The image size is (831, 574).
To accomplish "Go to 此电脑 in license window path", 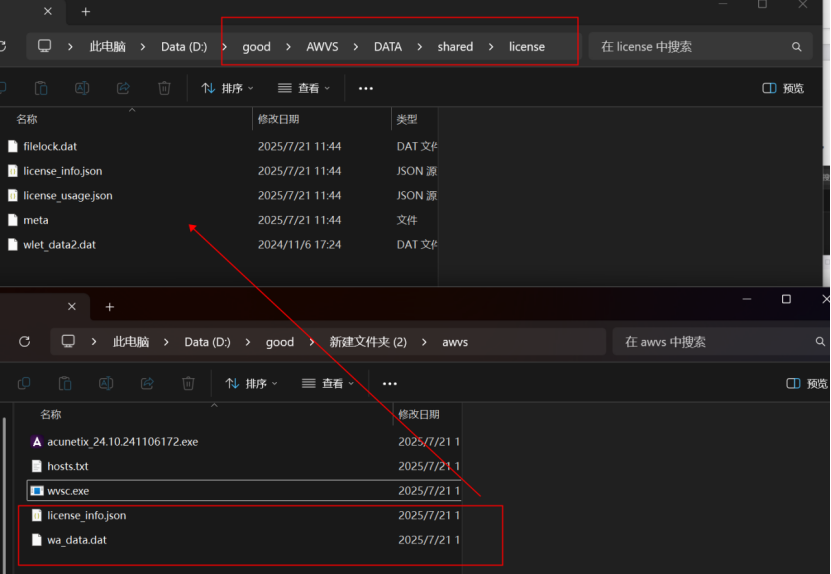I will click(108, 47).
